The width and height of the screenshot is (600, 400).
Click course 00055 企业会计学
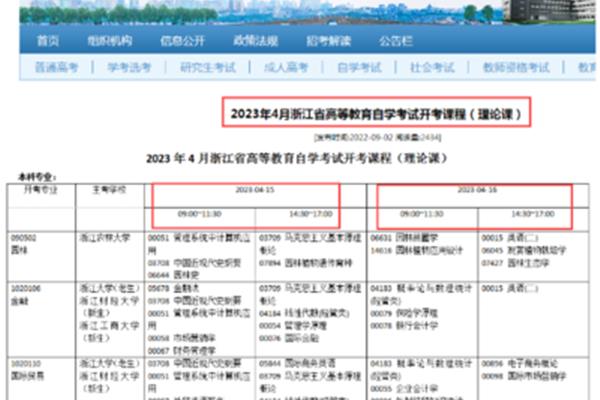click(x=404, y=389)
